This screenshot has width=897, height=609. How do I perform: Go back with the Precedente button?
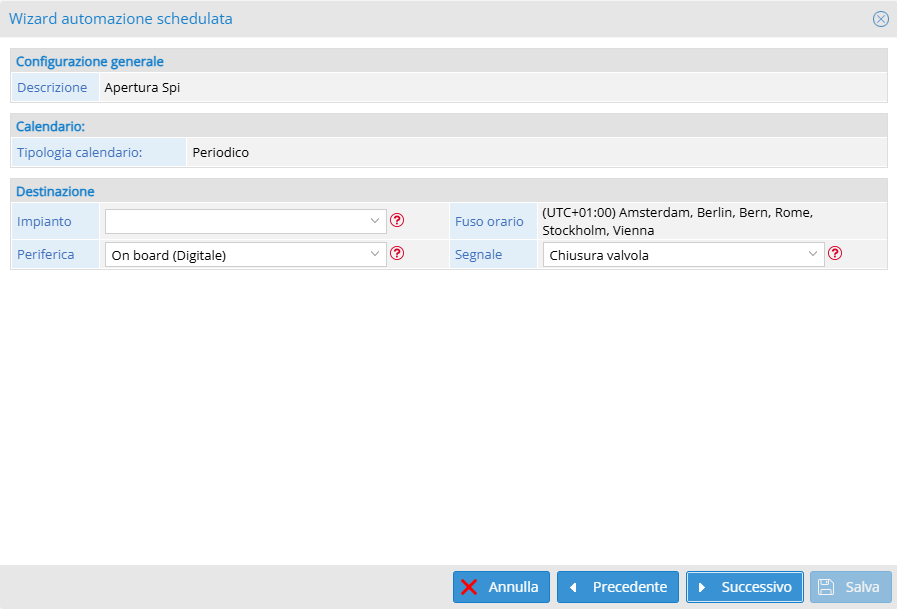click(618, 587)
